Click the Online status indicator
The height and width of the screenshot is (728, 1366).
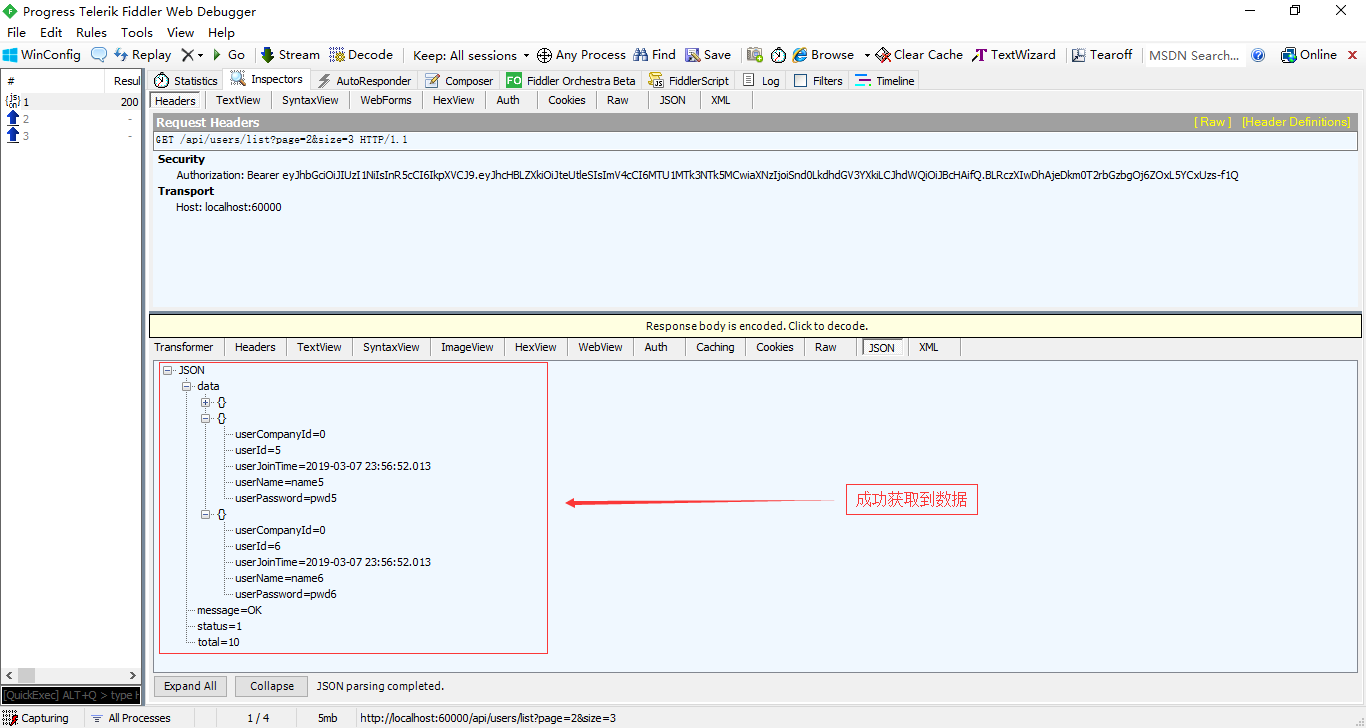click(x=1309, y=55)
